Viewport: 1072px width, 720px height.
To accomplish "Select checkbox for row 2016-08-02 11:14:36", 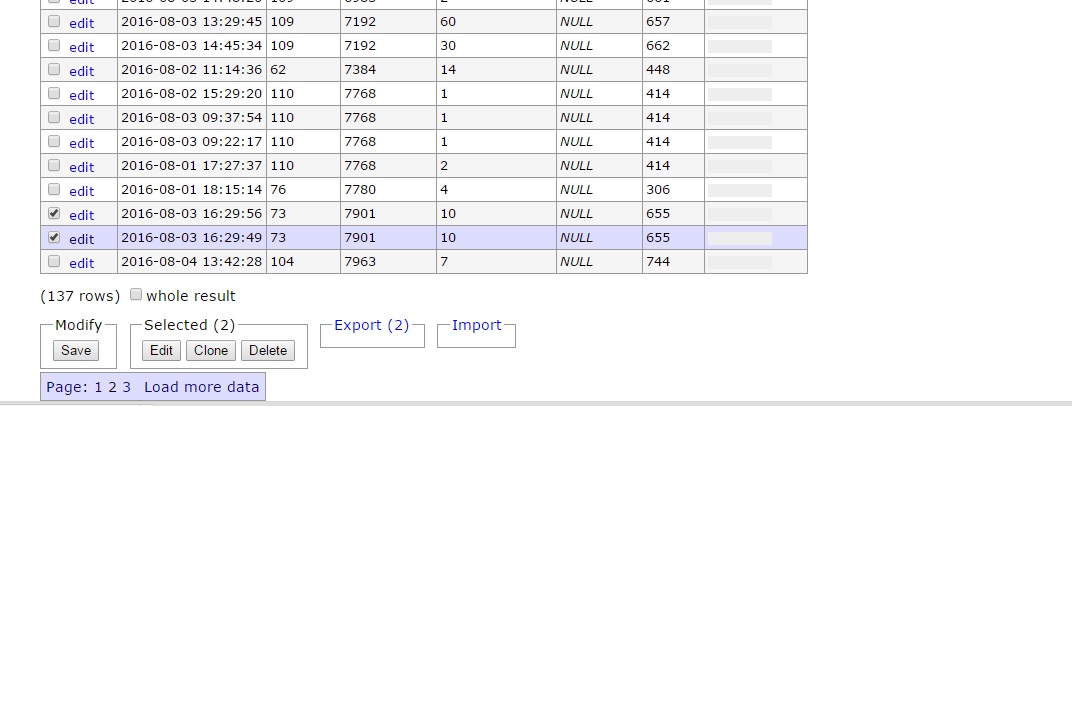I will (54, 69).
